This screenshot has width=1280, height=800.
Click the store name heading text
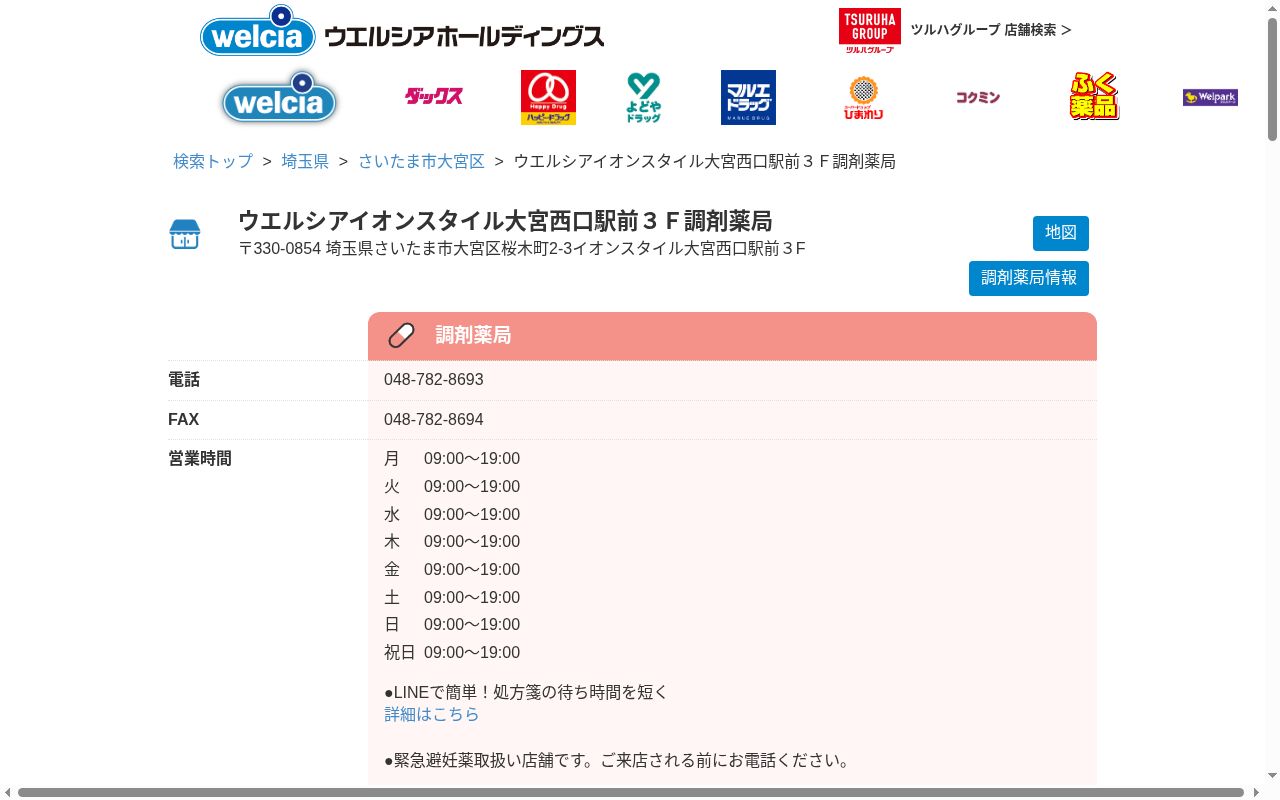click(505, 221)
